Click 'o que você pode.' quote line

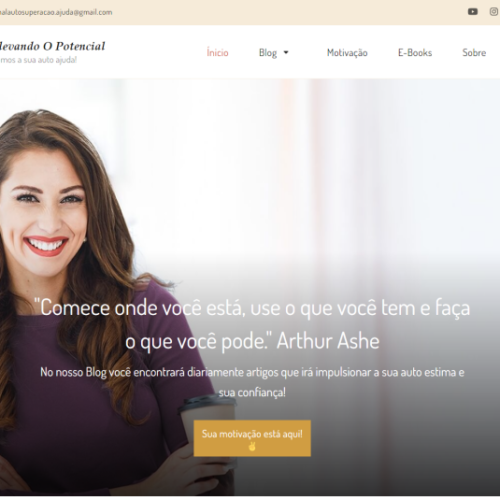[198, 341]
